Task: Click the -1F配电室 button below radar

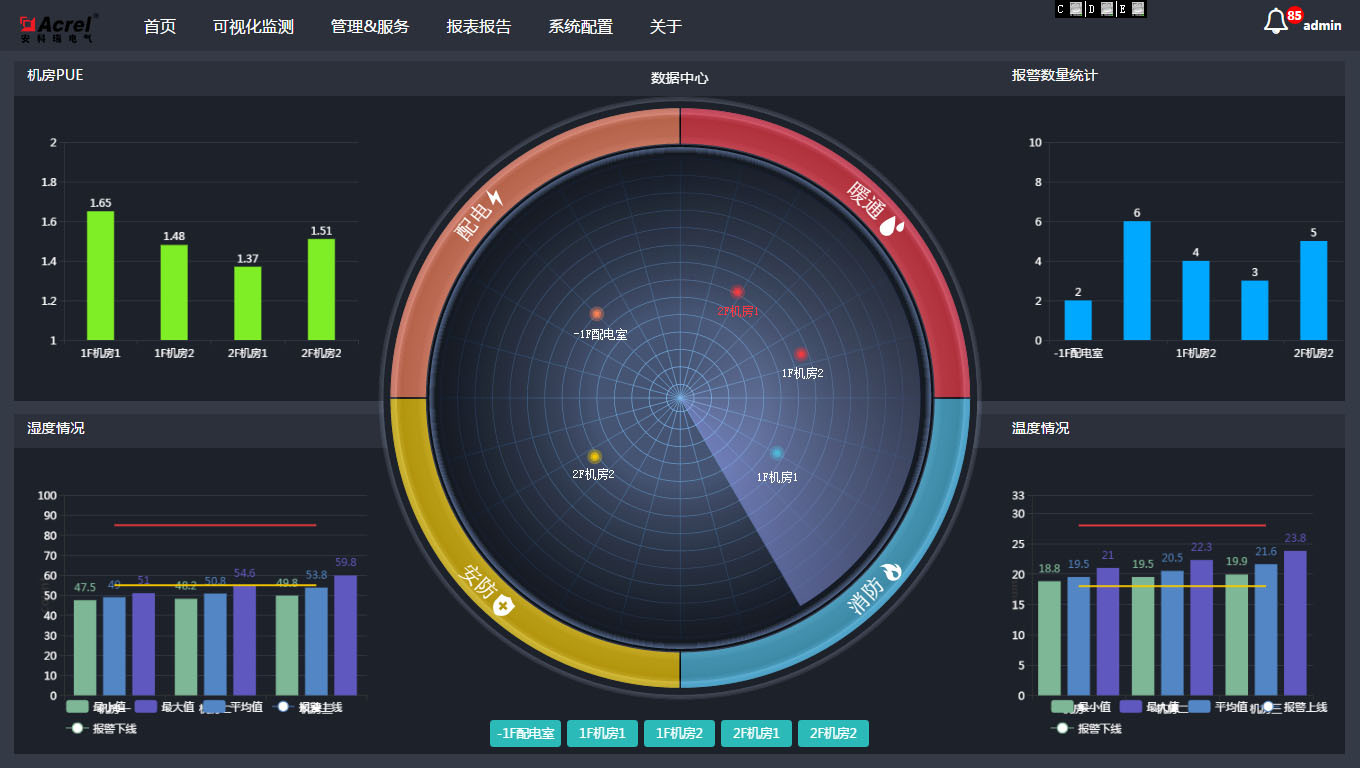Action: (526, 733)
